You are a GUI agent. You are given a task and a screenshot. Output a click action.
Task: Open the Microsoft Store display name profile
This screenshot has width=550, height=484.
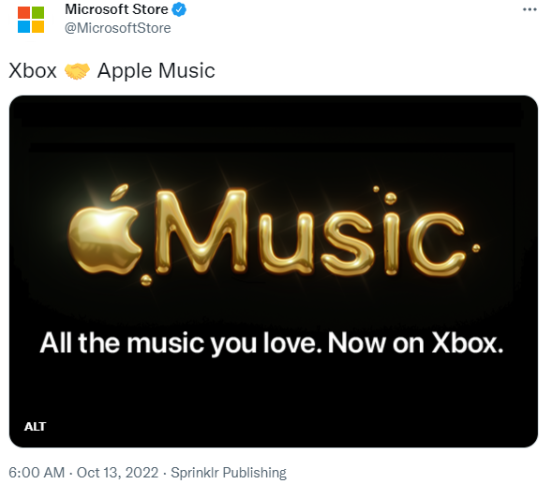(x=116, y=9)
